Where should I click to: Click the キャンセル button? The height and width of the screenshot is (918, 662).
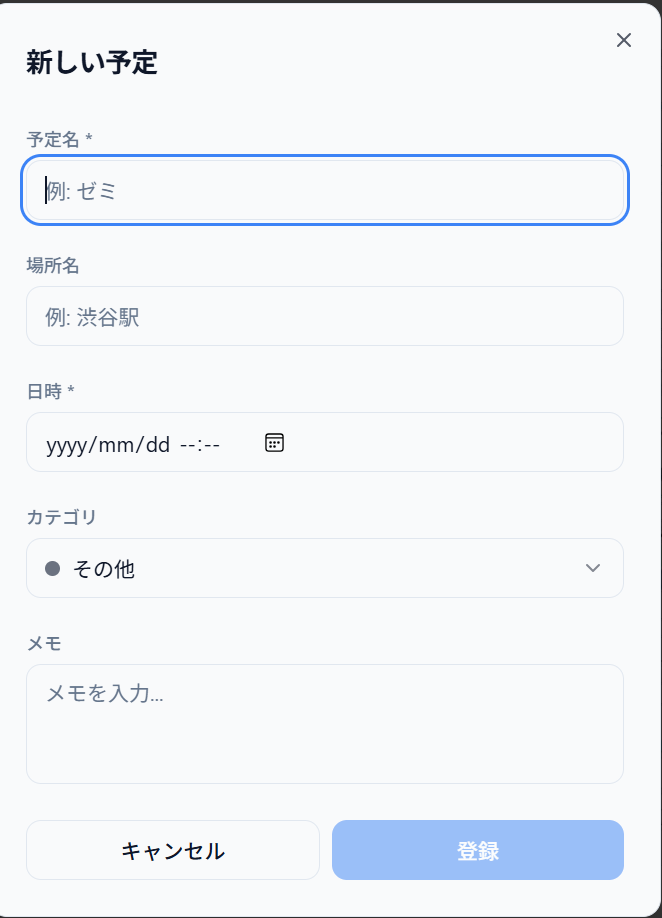pyautogui.click(x=172, y=849)
